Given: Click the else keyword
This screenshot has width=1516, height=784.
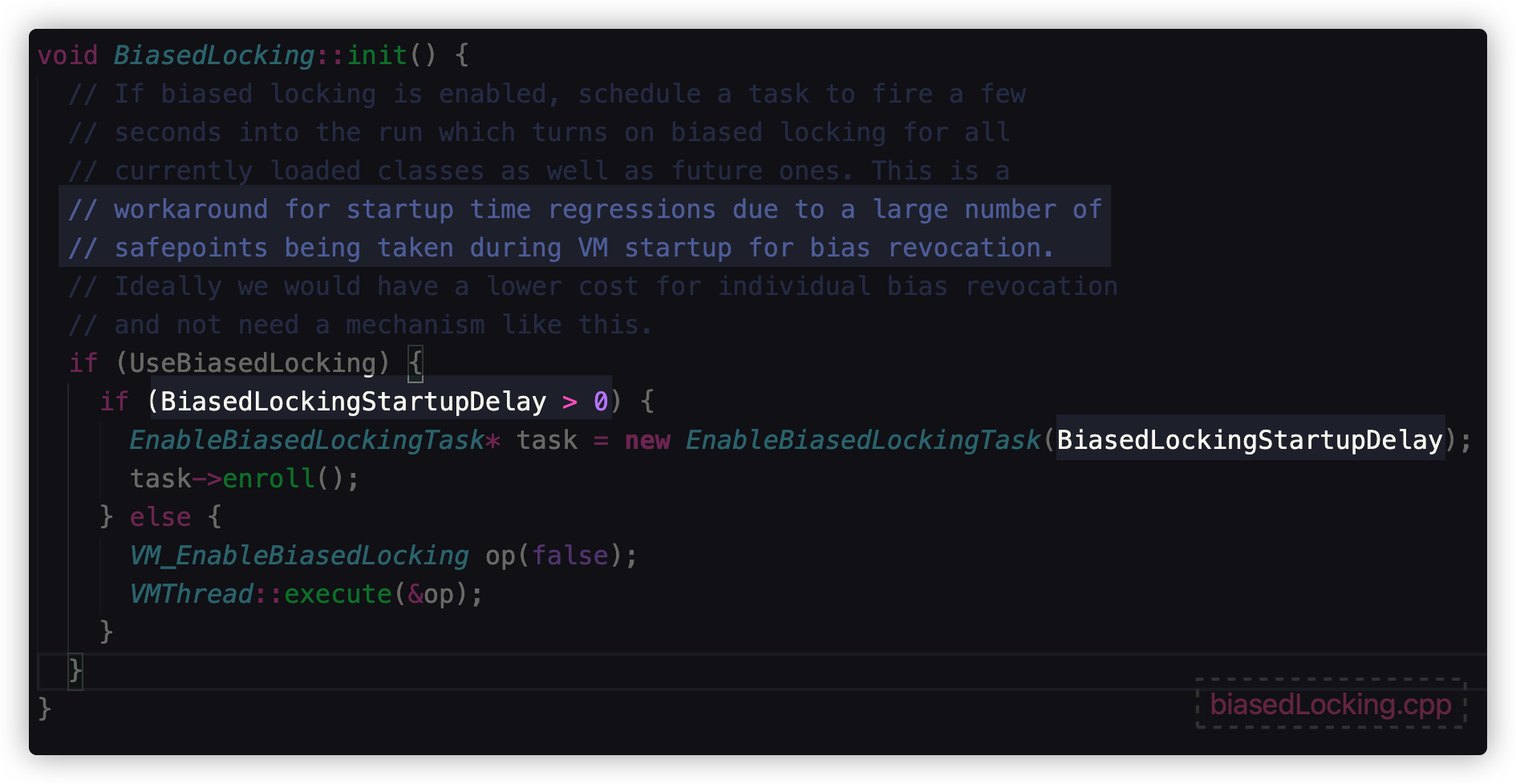Looking at the screenshot, I should pyautogui.click(x=160, y=517).
